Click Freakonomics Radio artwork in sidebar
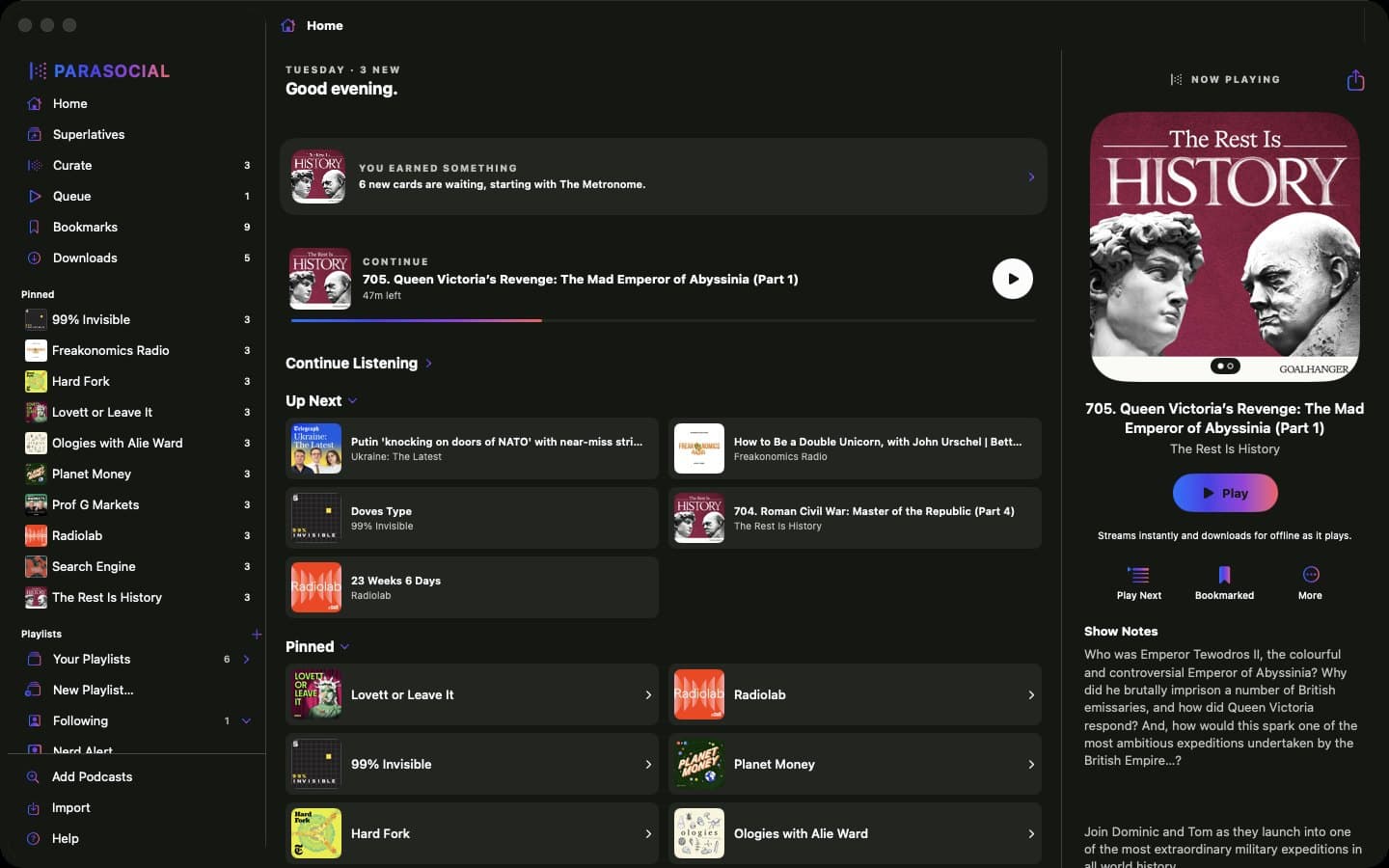 pyautogui.click(x=36, y=350)
